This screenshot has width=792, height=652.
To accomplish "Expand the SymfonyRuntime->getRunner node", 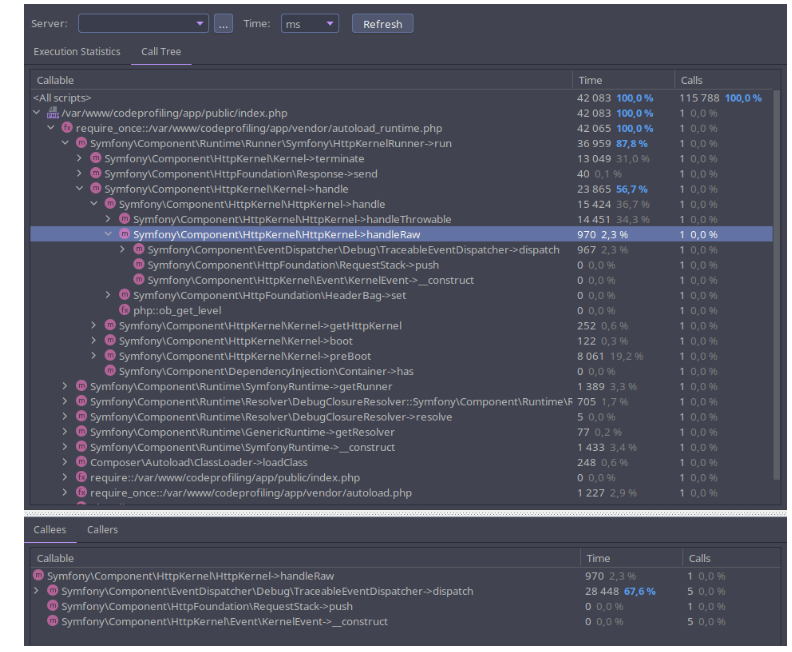I will [x=65, y=386].
